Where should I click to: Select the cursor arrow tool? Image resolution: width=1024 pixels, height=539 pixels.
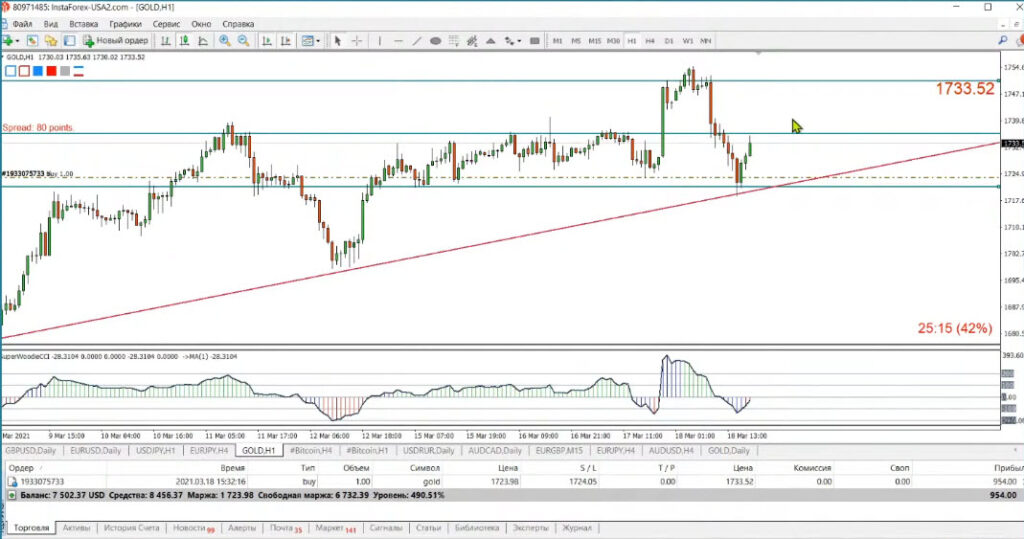[338, 41]
